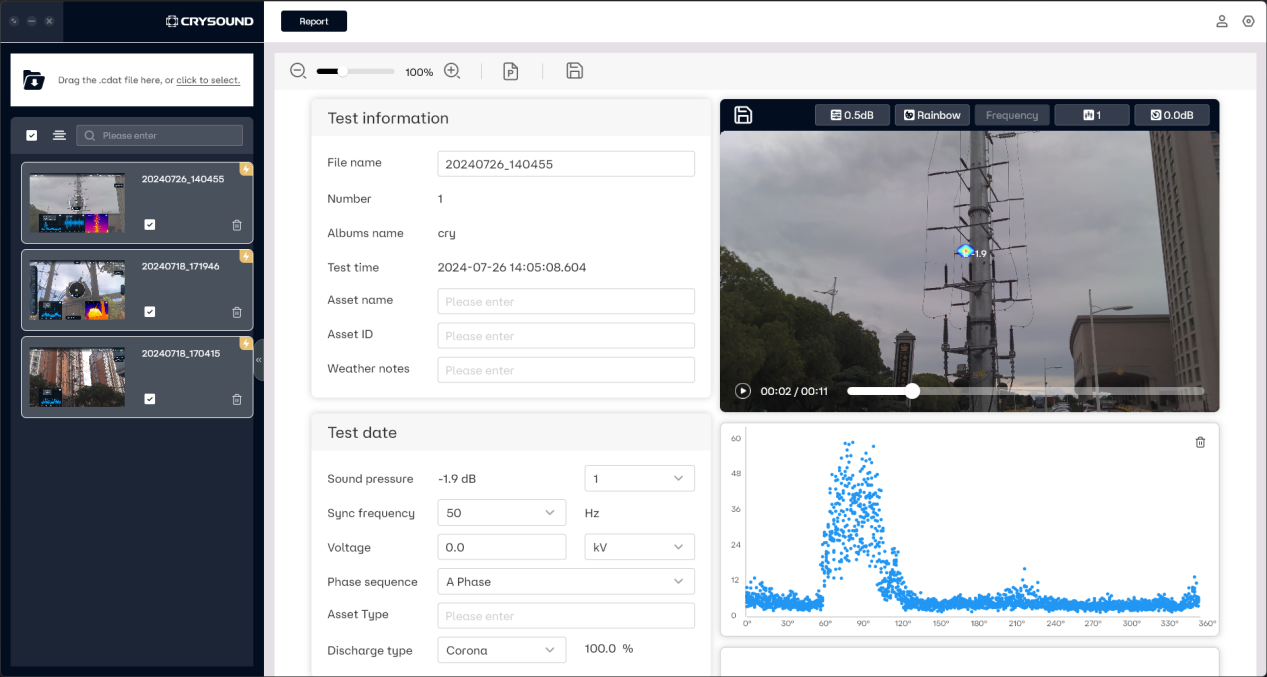Open the Phase sequence dropdown
The width and height of the screenshot is (1267, 677).
coord(565,581)
